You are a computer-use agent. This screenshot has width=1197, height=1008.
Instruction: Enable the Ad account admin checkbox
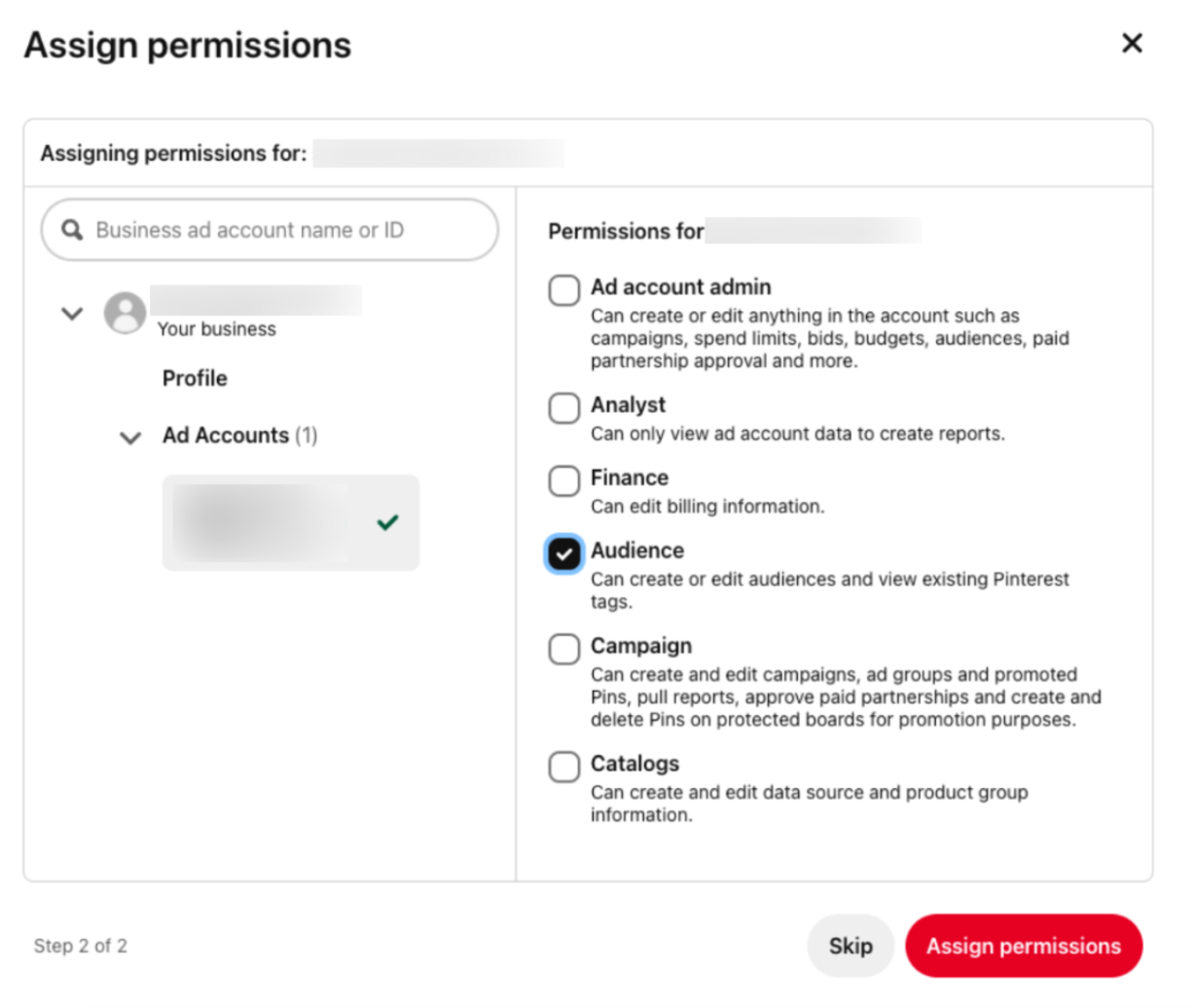(564, 290)
